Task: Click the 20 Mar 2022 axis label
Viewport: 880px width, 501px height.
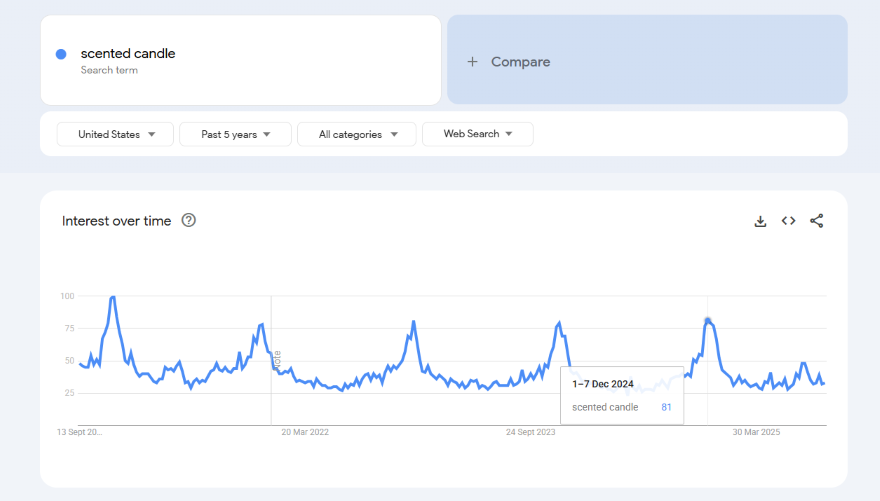Action: (x=305, y=432)
